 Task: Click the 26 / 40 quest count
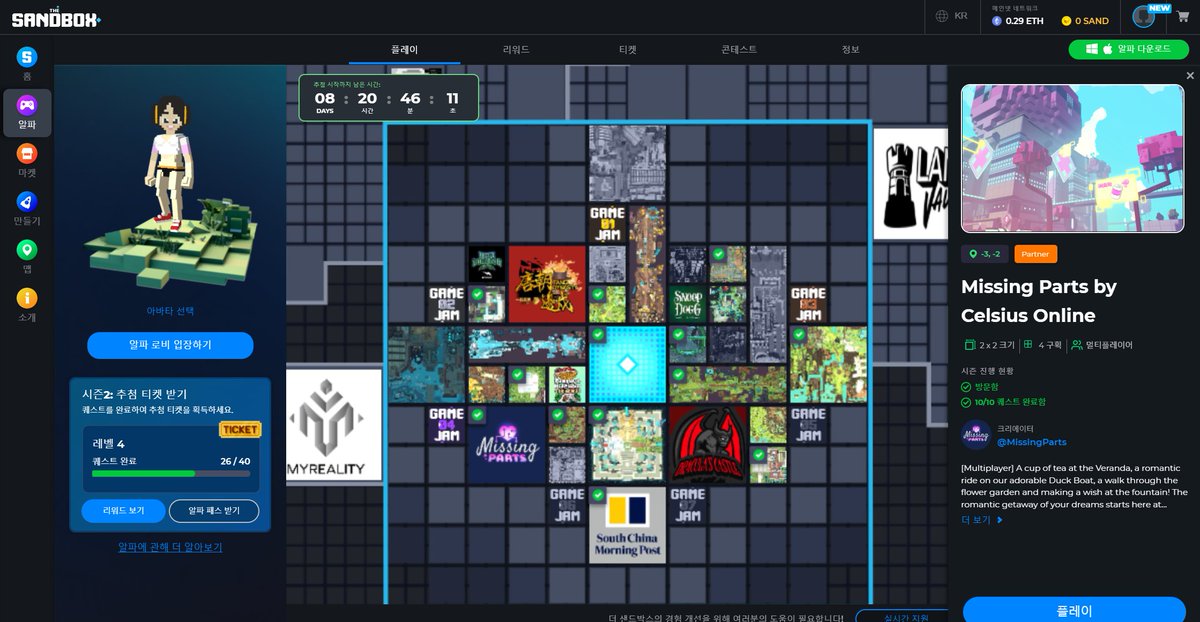(235, 461)
